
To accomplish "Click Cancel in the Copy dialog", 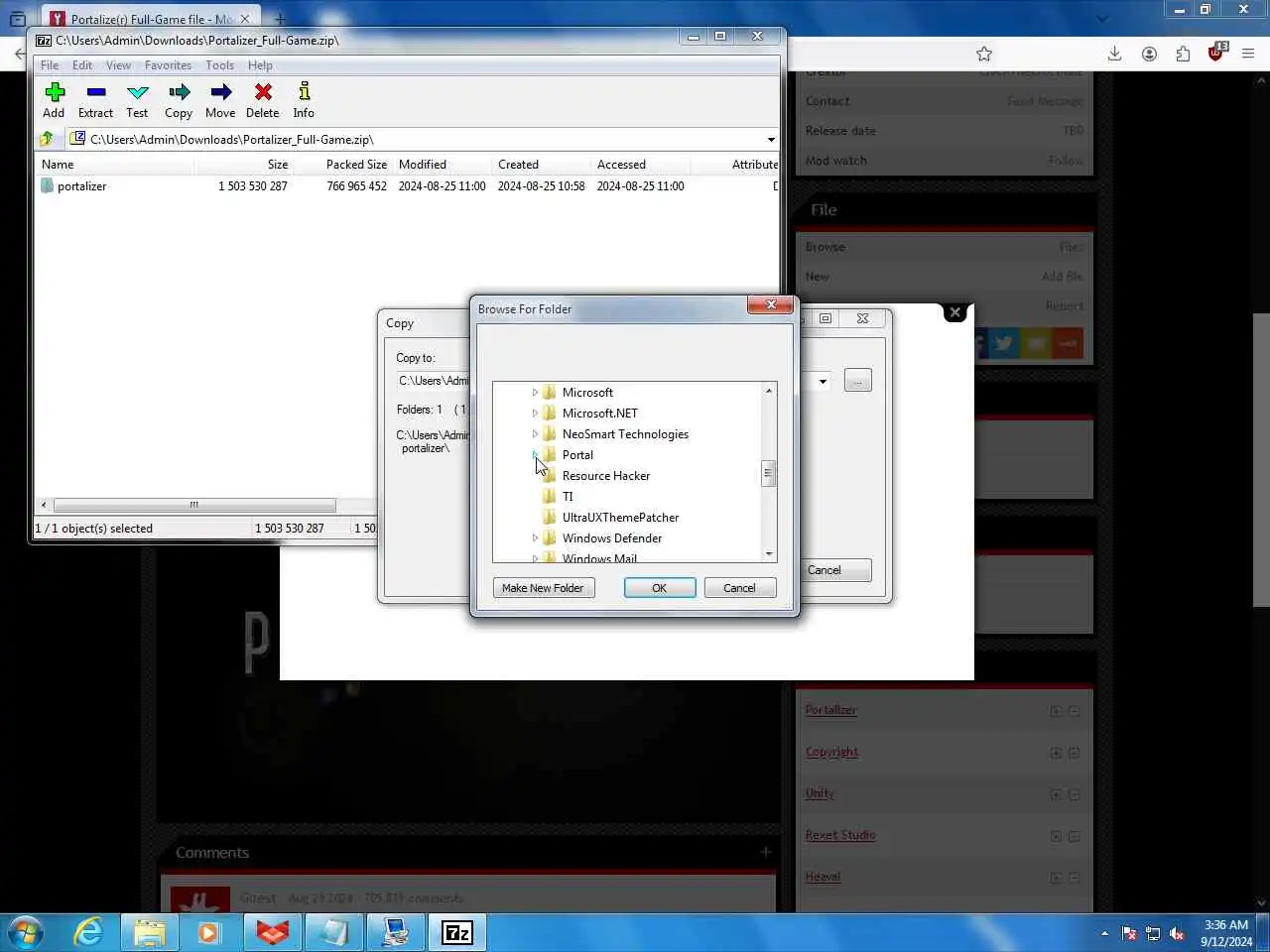I will (x=836, y=570).
